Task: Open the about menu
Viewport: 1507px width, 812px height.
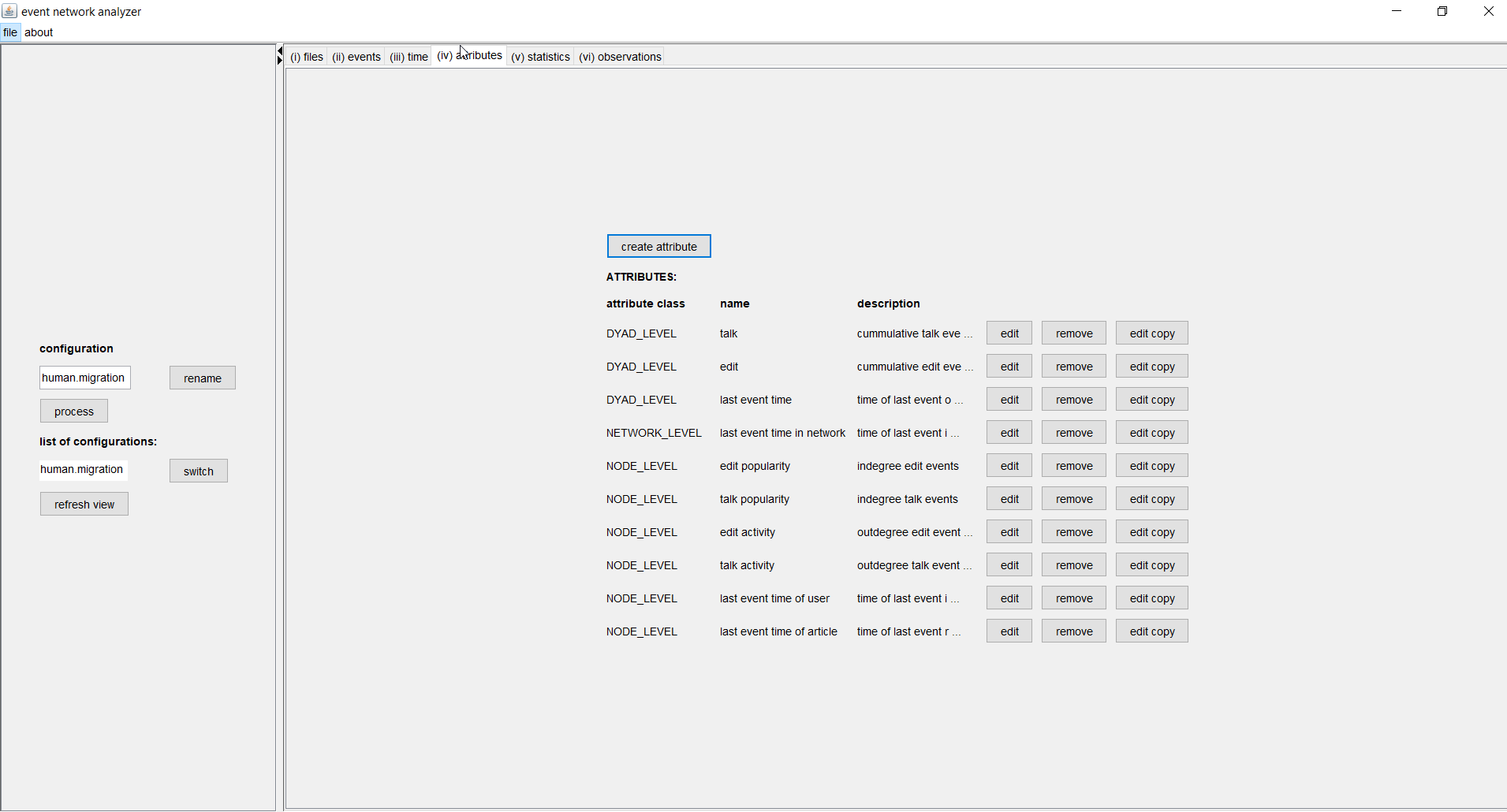Action: (39, 32)
